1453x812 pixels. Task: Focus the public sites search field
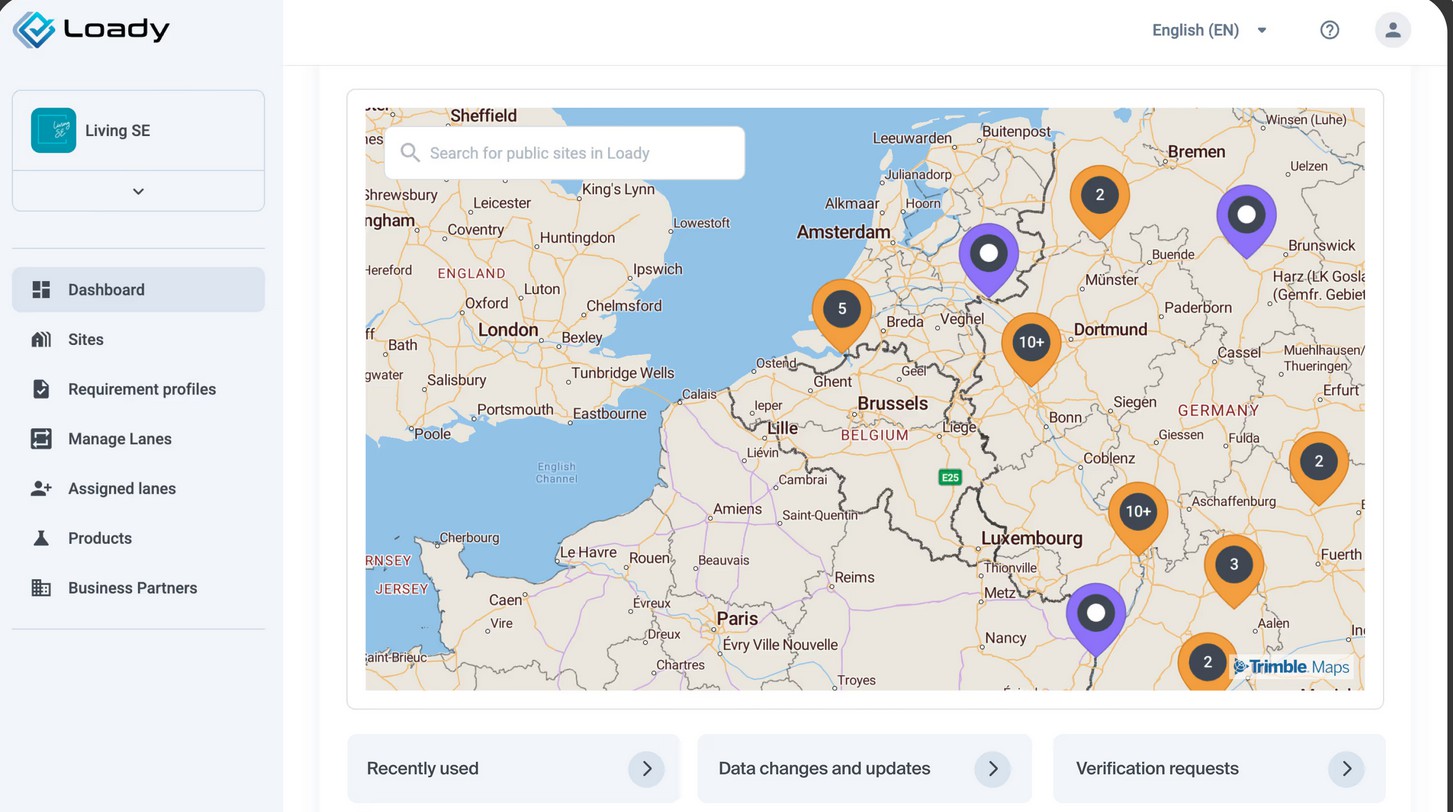click(575, 153)
